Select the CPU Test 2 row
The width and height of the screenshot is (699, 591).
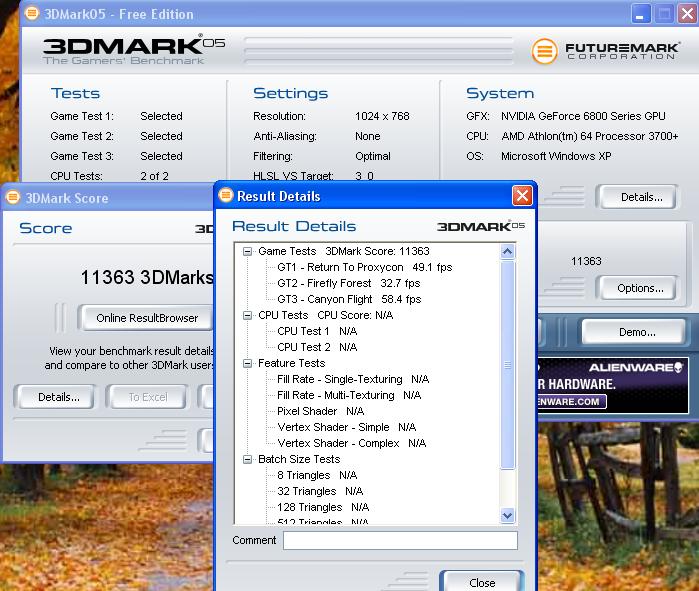point(317,348)
